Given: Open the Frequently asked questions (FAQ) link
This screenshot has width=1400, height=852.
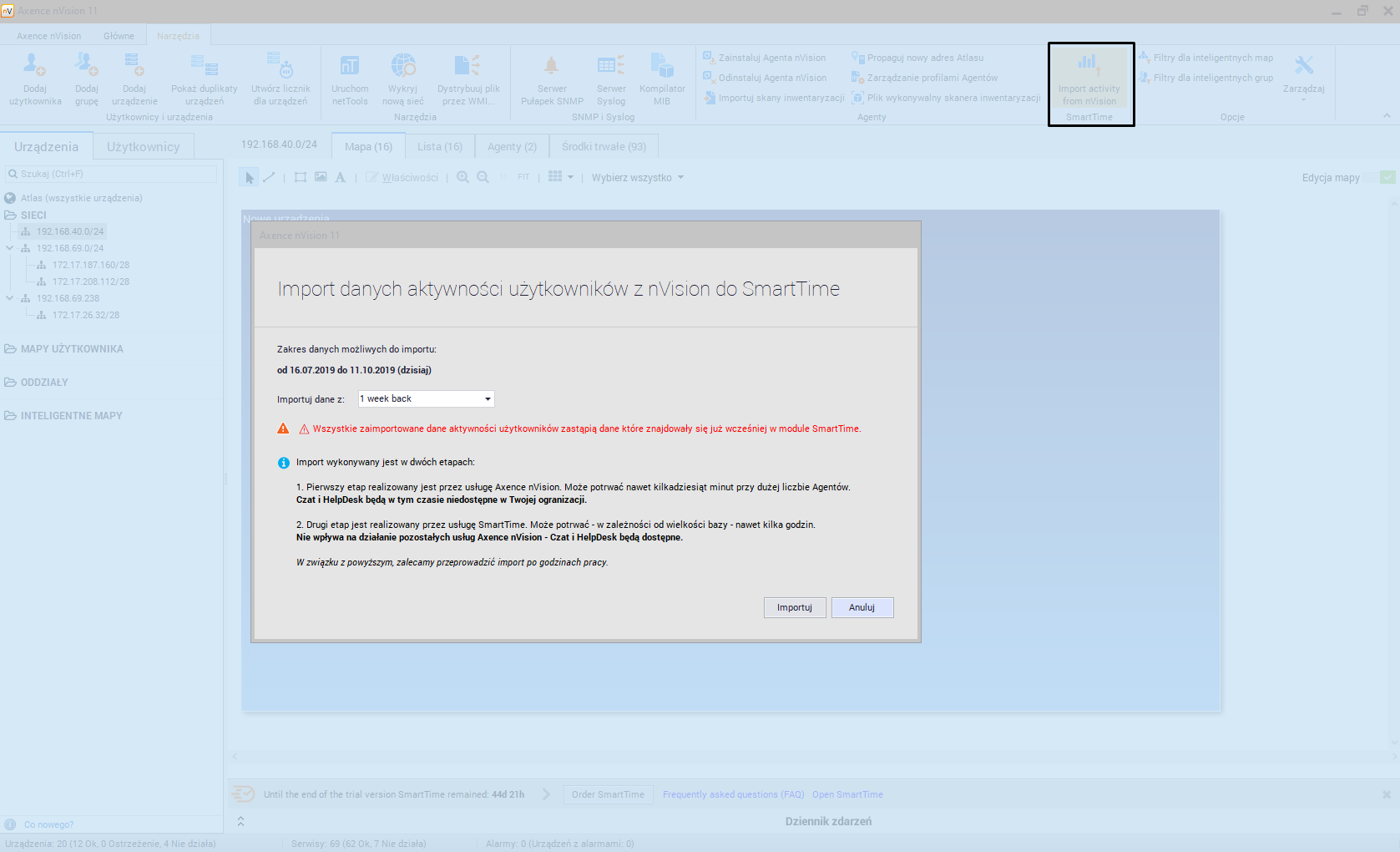Looking at the screenshot, I should (733, 794).
